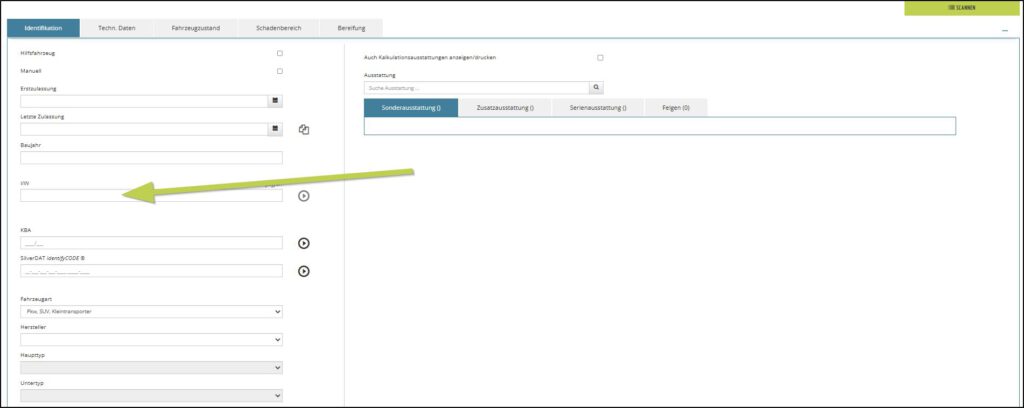The image size is (1024, 408).
Task: Open the Fahrzeugart dropdown
Action: tap(151, 311)
